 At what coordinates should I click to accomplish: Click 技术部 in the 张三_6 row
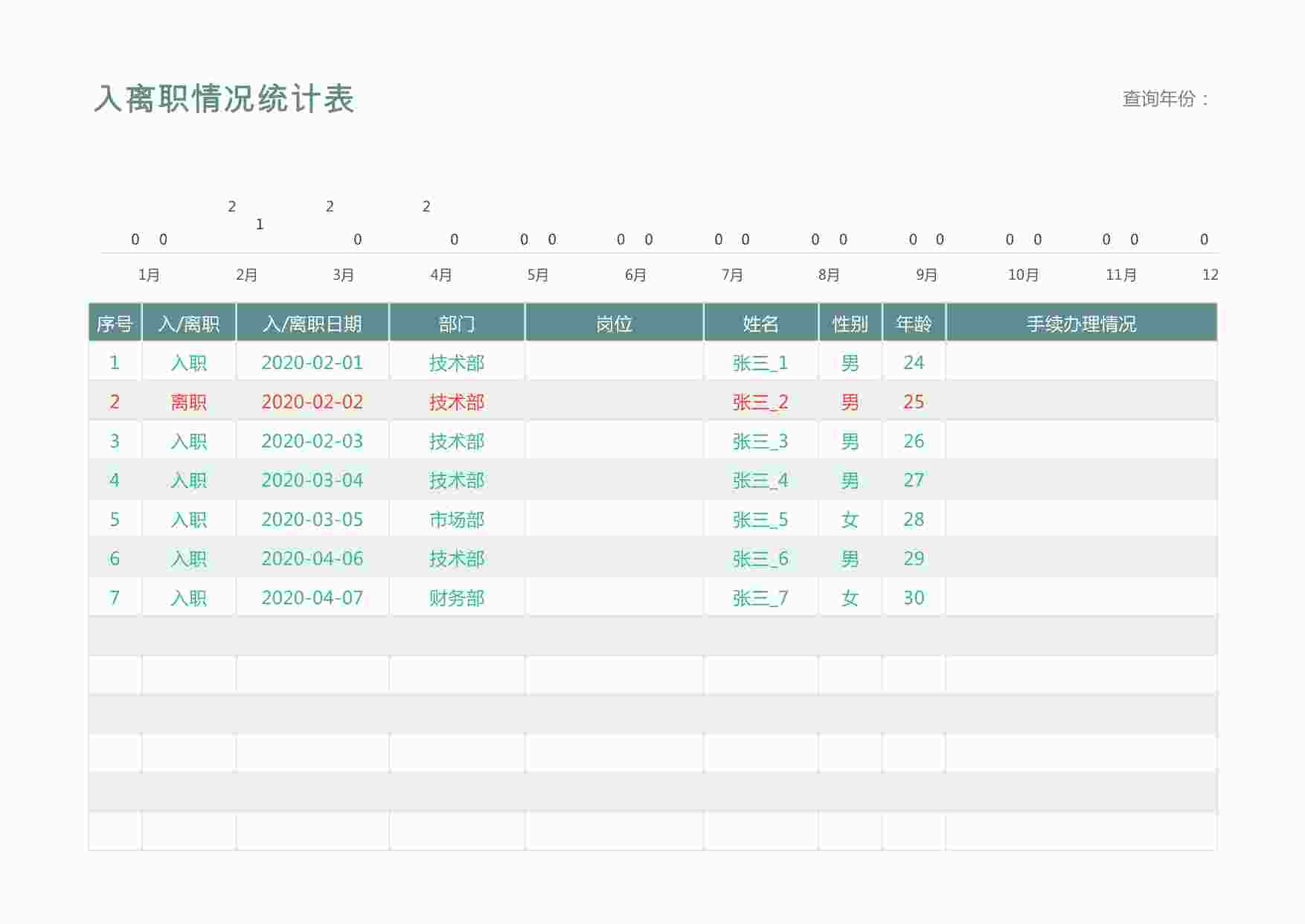point(457,559)
